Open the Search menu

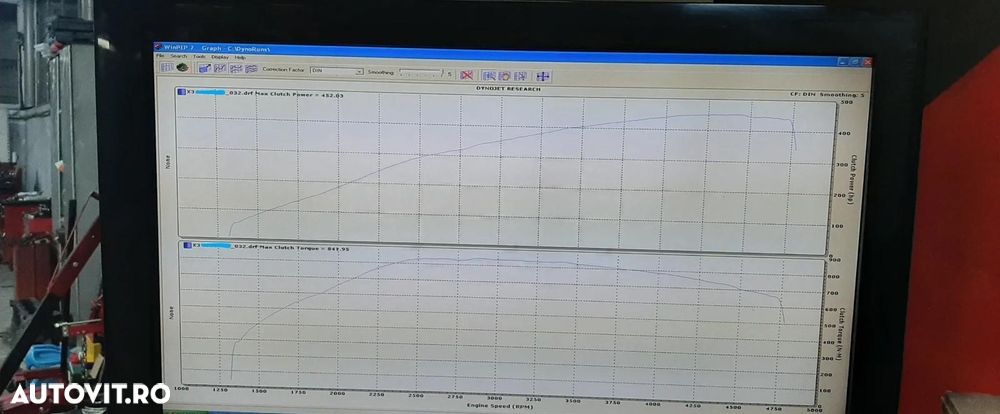tap(179, 56)
